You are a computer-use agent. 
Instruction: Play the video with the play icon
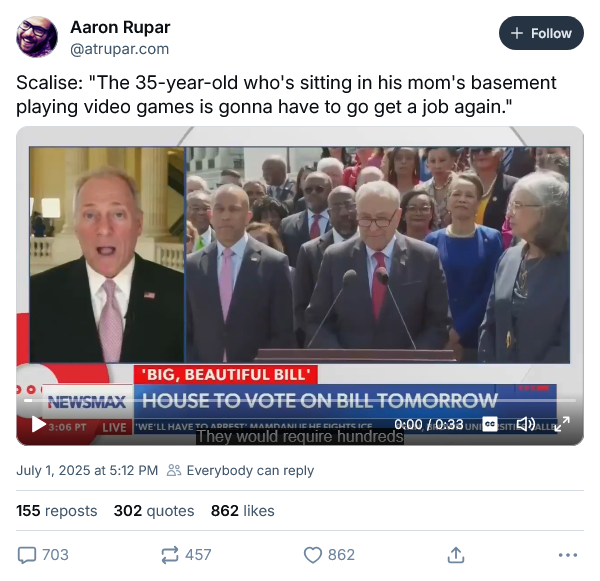tap(38, 424)
